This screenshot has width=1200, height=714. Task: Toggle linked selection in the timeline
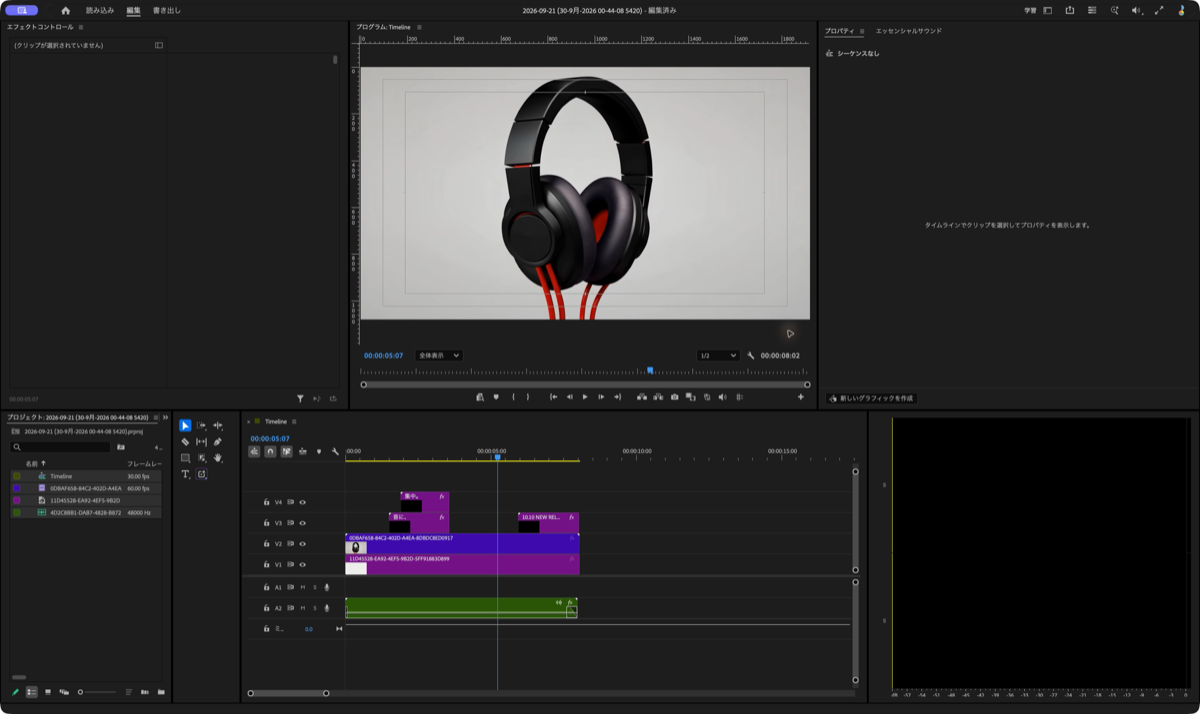click(286, 452)
